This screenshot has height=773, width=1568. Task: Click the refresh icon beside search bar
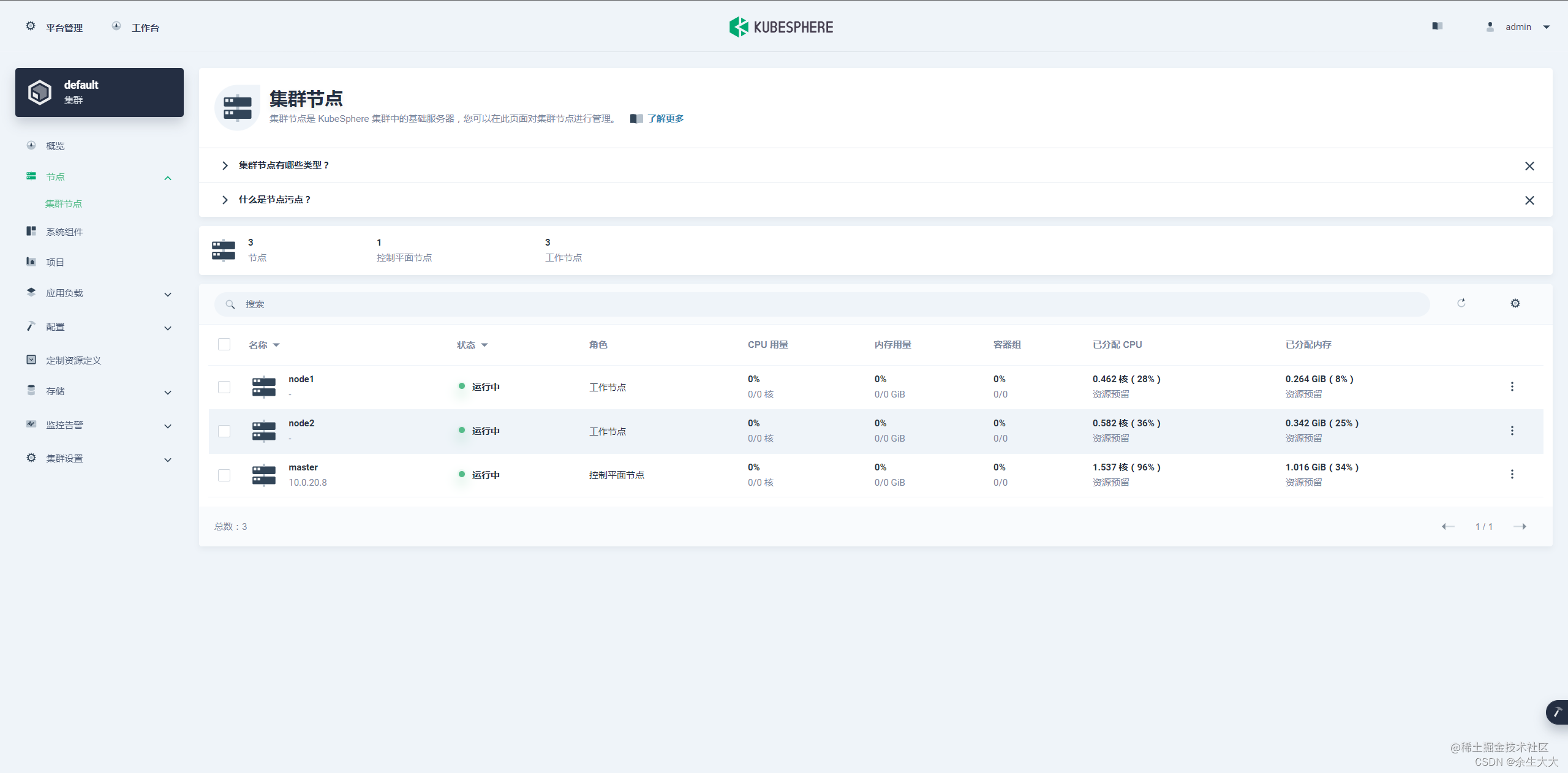1461,303
